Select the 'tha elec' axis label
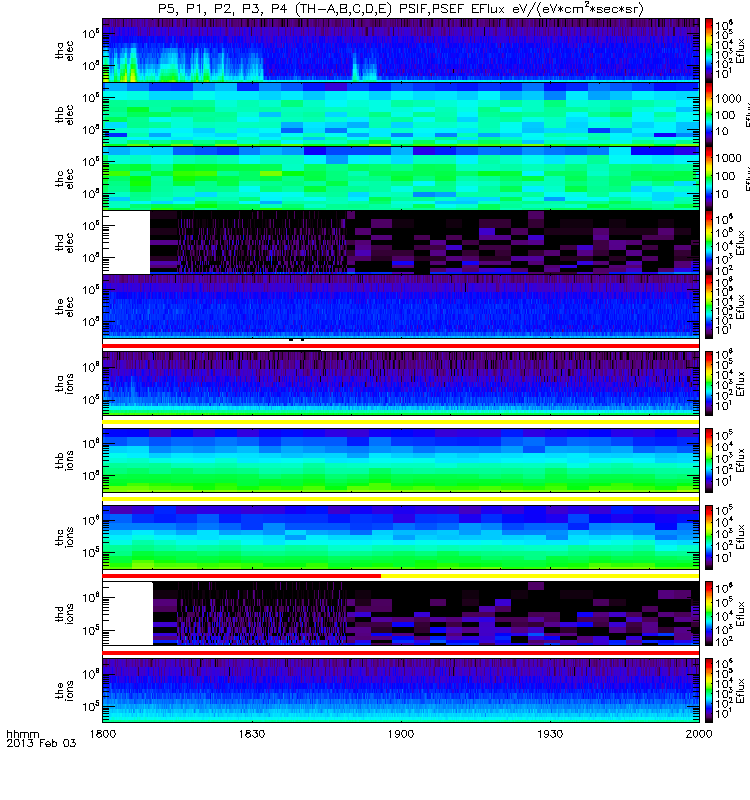Image resolution: width=750 pixels, height=800 pixels. tap(65, 51)
